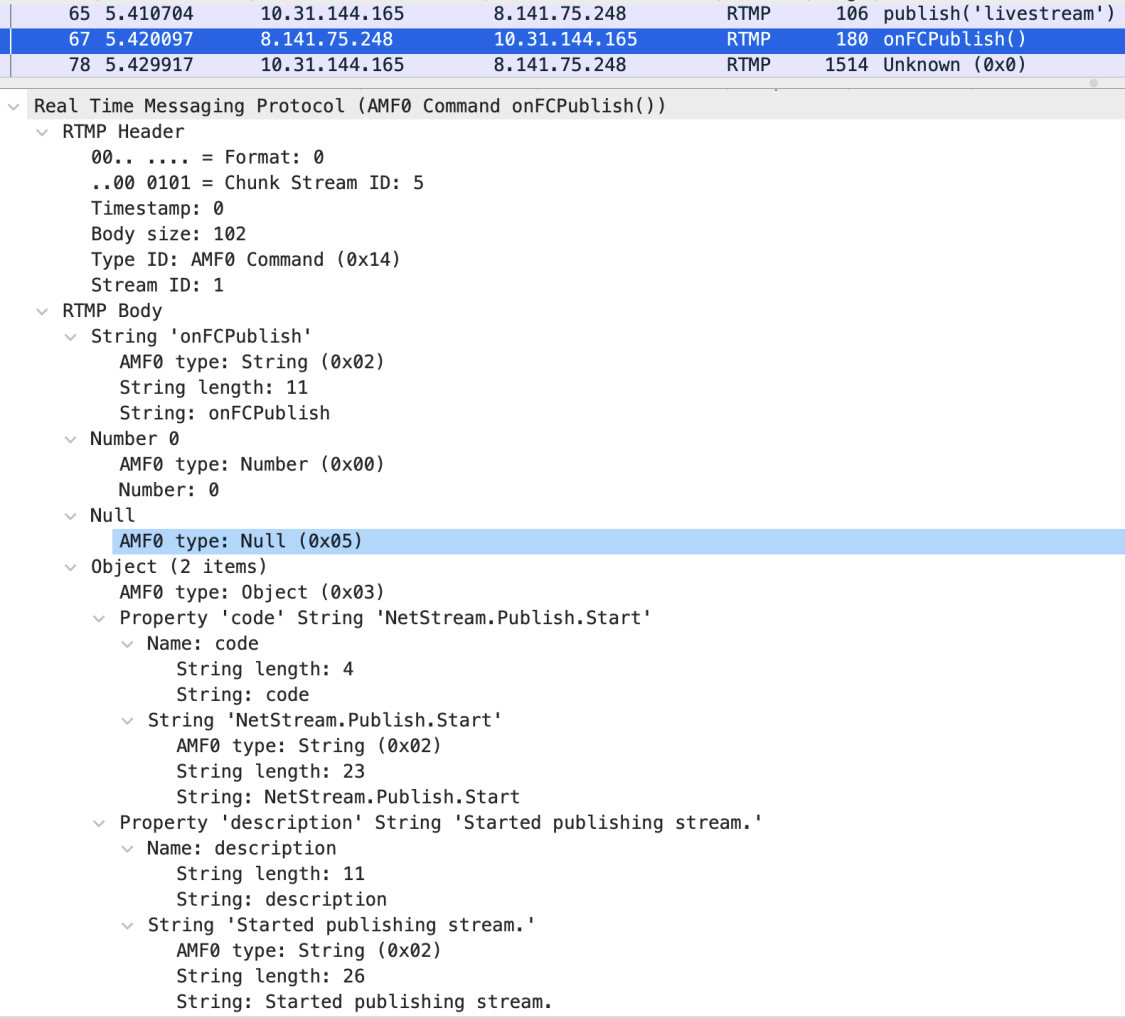Click the Body size: 102 field

[168, 234]
